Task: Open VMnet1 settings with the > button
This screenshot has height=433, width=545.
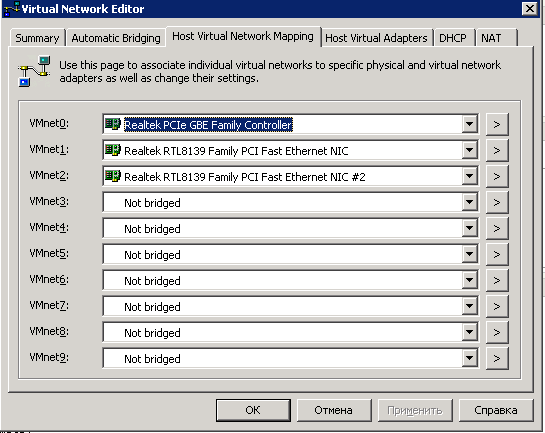Action: pos(497,150)
